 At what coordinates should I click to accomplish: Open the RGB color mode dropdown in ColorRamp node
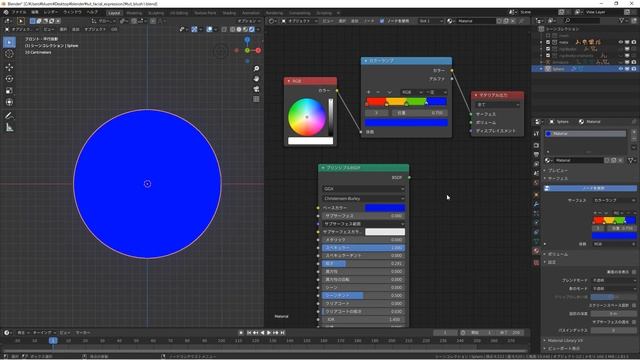[411, 92]
